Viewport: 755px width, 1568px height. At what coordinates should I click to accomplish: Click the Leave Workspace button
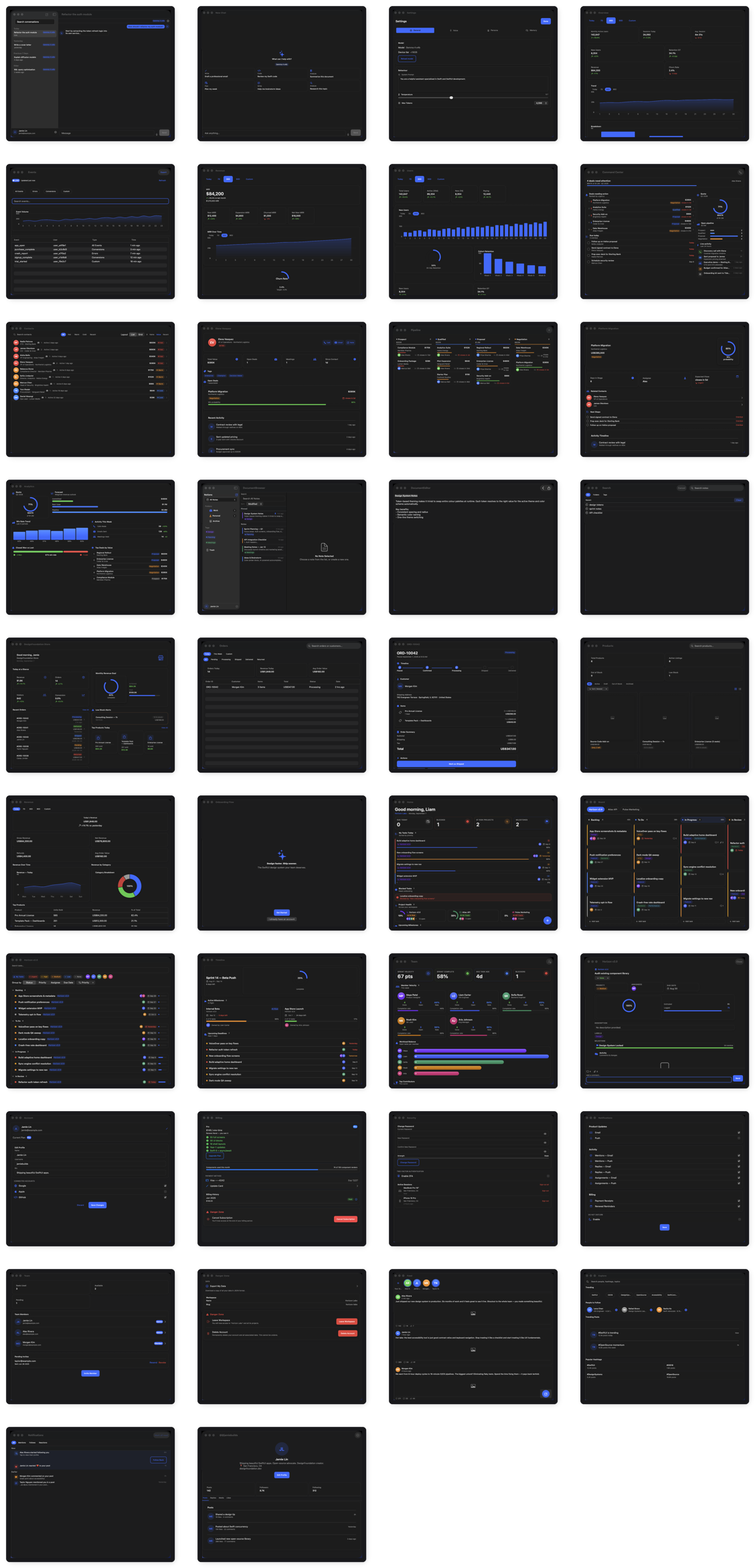[347, 1321]
